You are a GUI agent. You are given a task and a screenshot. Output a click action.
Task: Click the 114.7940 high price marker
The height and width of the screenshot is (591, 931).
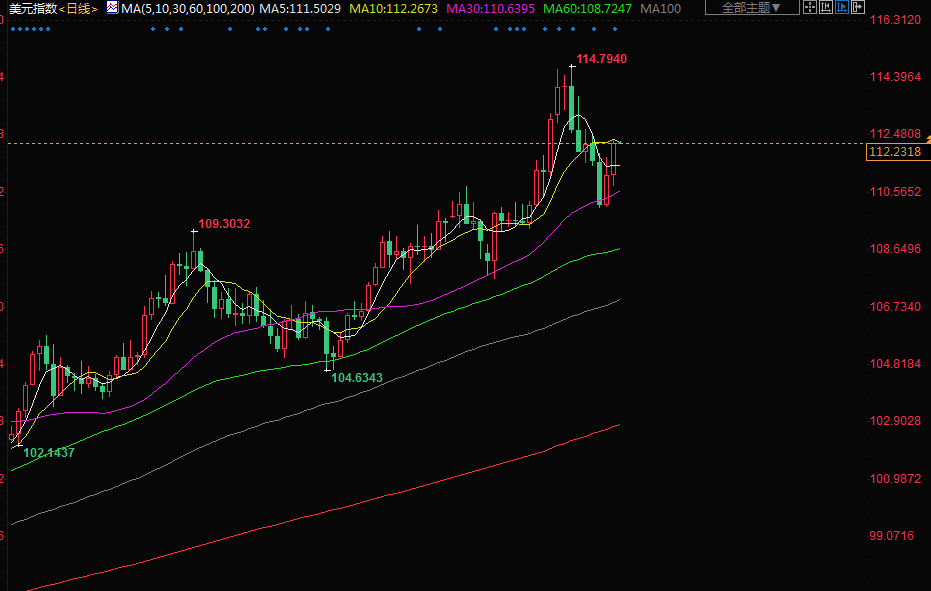[602, 59]
